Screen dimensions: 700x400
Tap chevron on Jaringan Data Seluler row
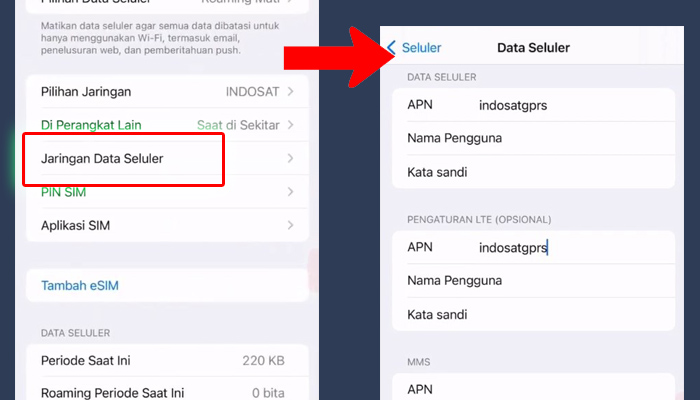click(291, 158)
